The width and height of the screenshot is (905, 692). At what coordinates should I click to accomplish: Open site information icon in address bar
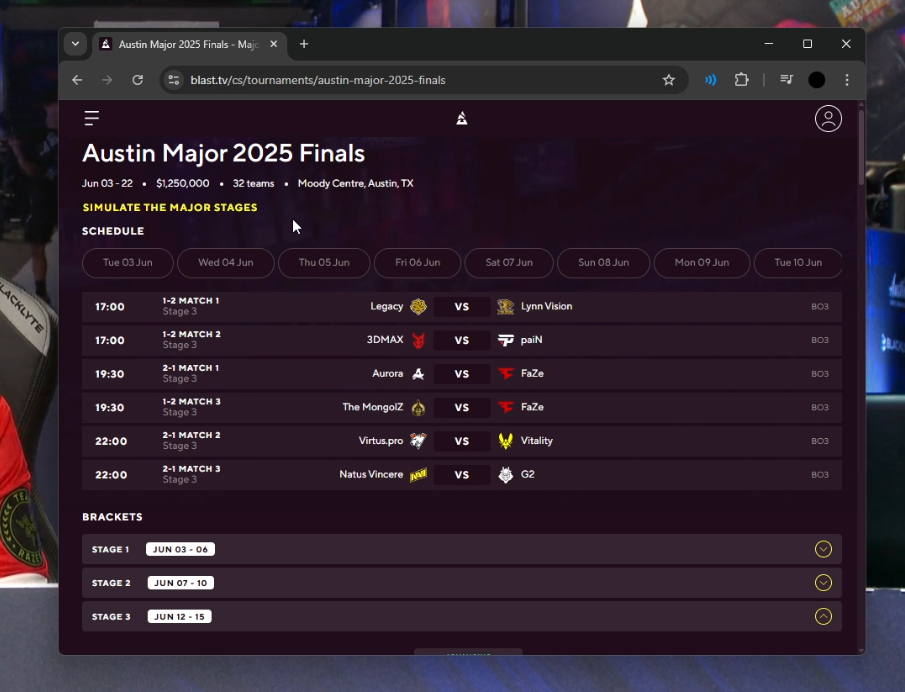[x=173, y=80]
